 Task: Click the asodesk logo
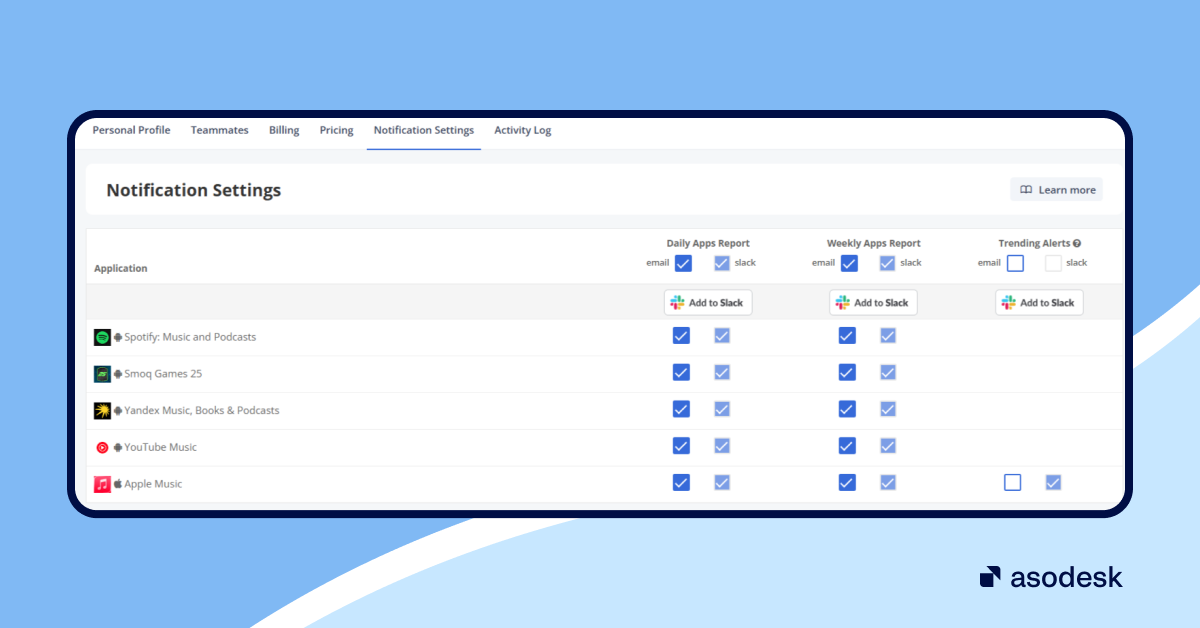pyautogui.click(x=1051, y=577)
